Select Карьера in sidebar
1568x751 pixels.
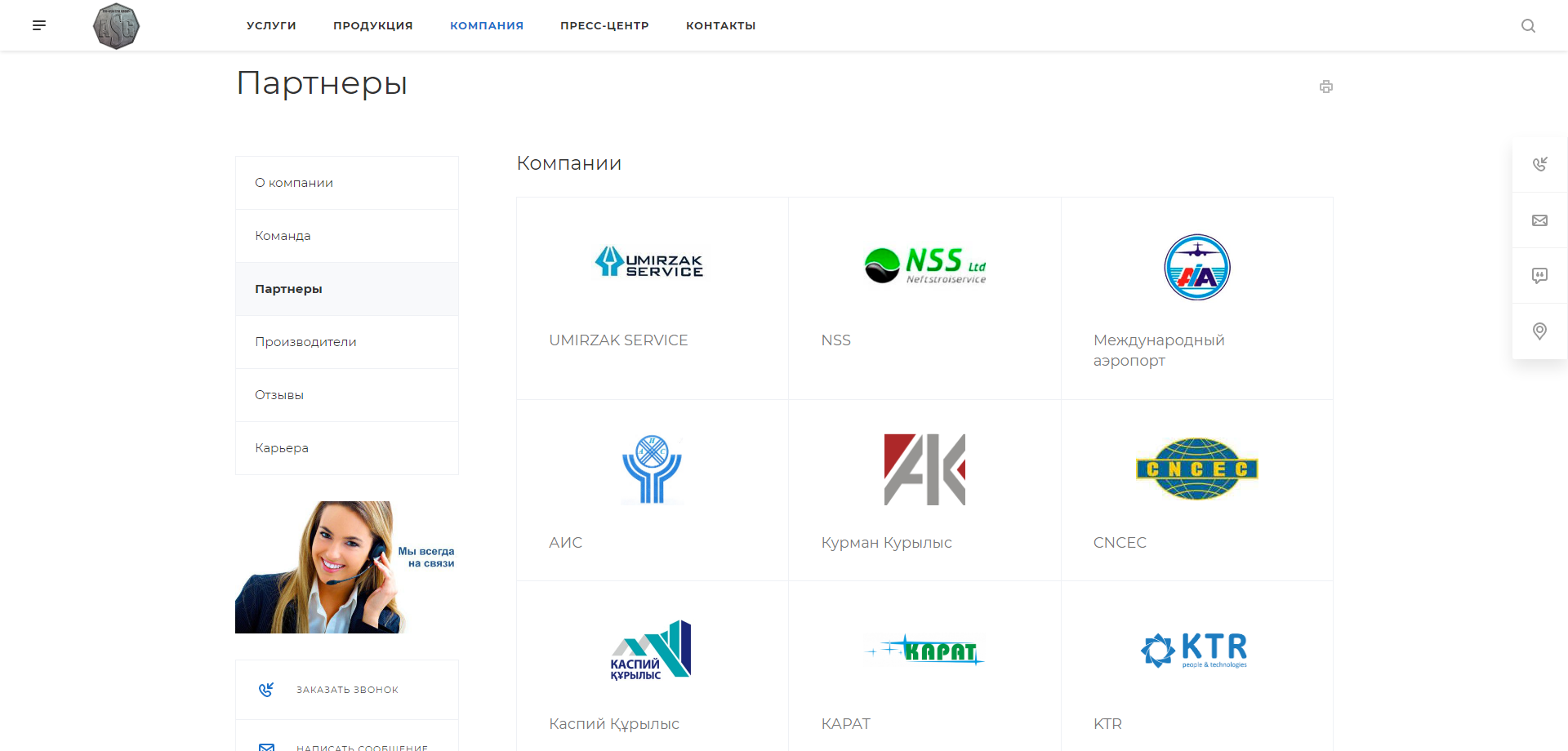[x=347, y=448]
